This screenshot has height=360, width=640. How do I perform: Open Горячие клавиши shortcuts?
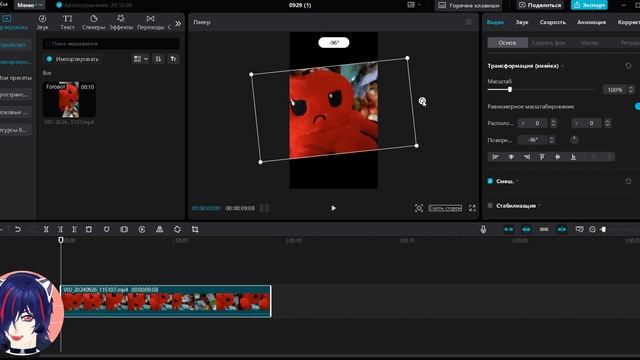(x=469, y=5)
